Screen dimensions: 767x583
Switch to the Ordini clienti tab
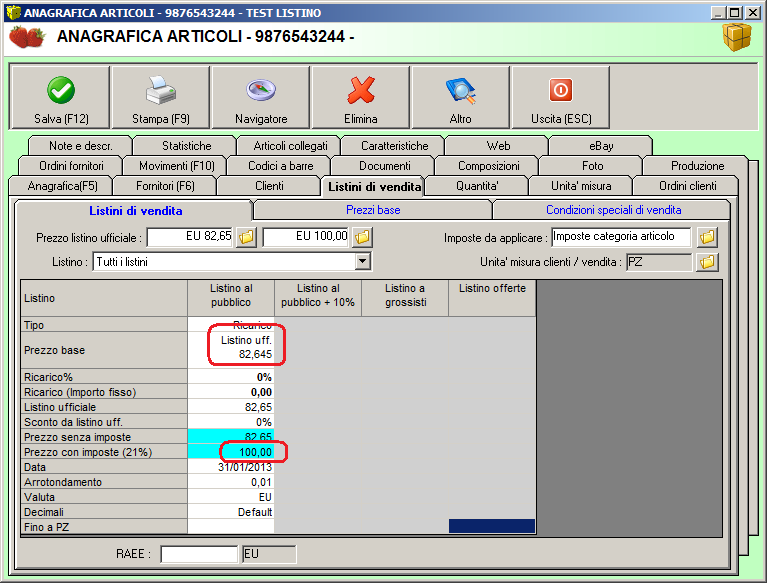[687, 186]
